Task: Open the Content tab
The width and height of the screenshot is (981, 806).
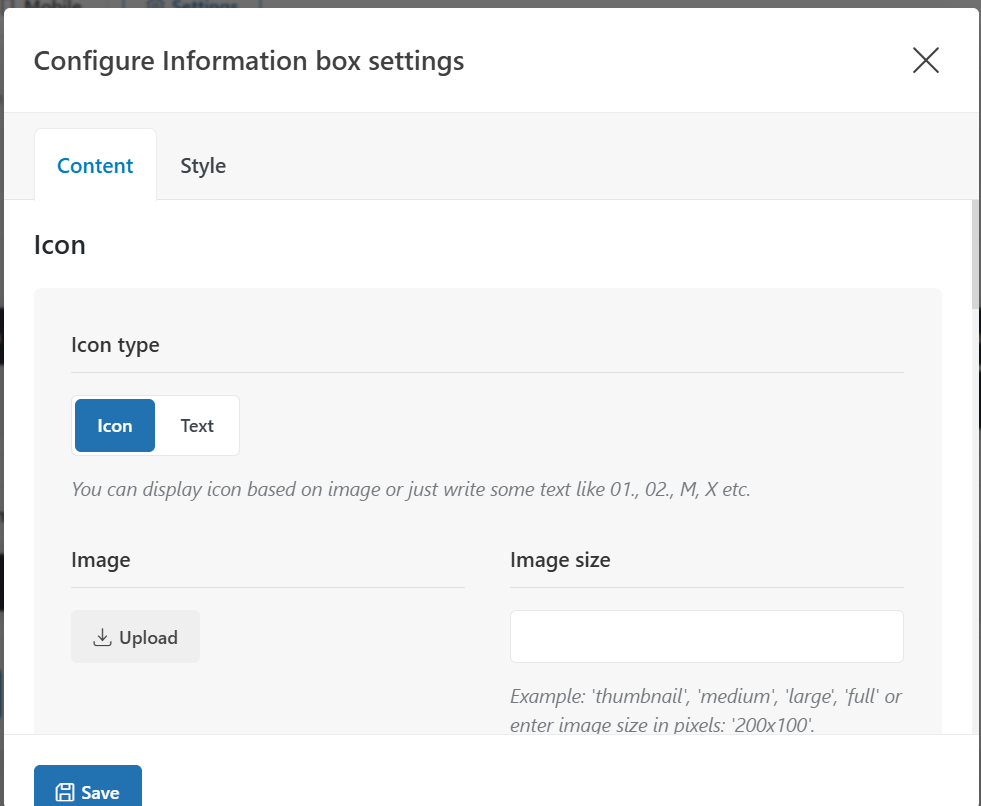Action: tap(95, 166)
